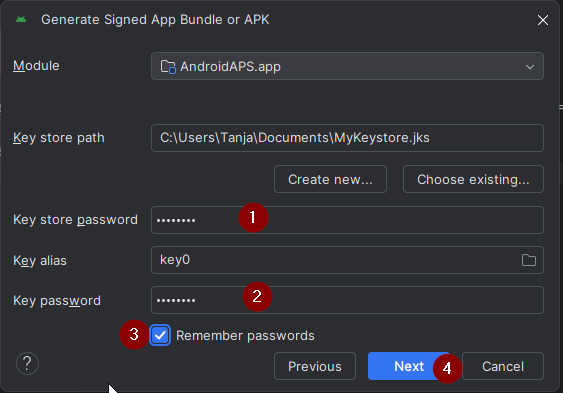The width and height of the screenshot is (563, 393).
Task: Click the Key store path field
Action: [x=347, y=138]
